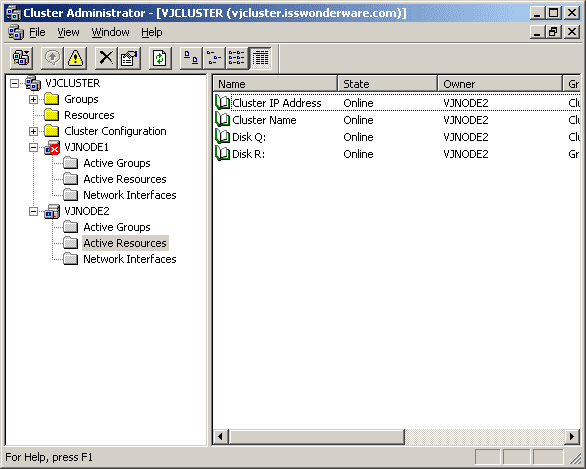Select Active Resources under VJNODE2
586x469 pixels.
coord(125,243)
